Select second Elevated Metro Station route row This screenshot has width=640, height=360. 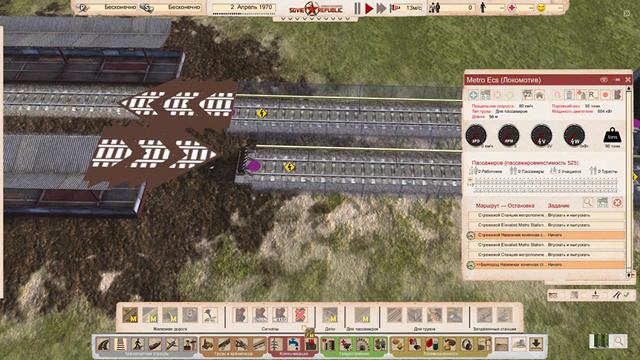tap(546, 245)
